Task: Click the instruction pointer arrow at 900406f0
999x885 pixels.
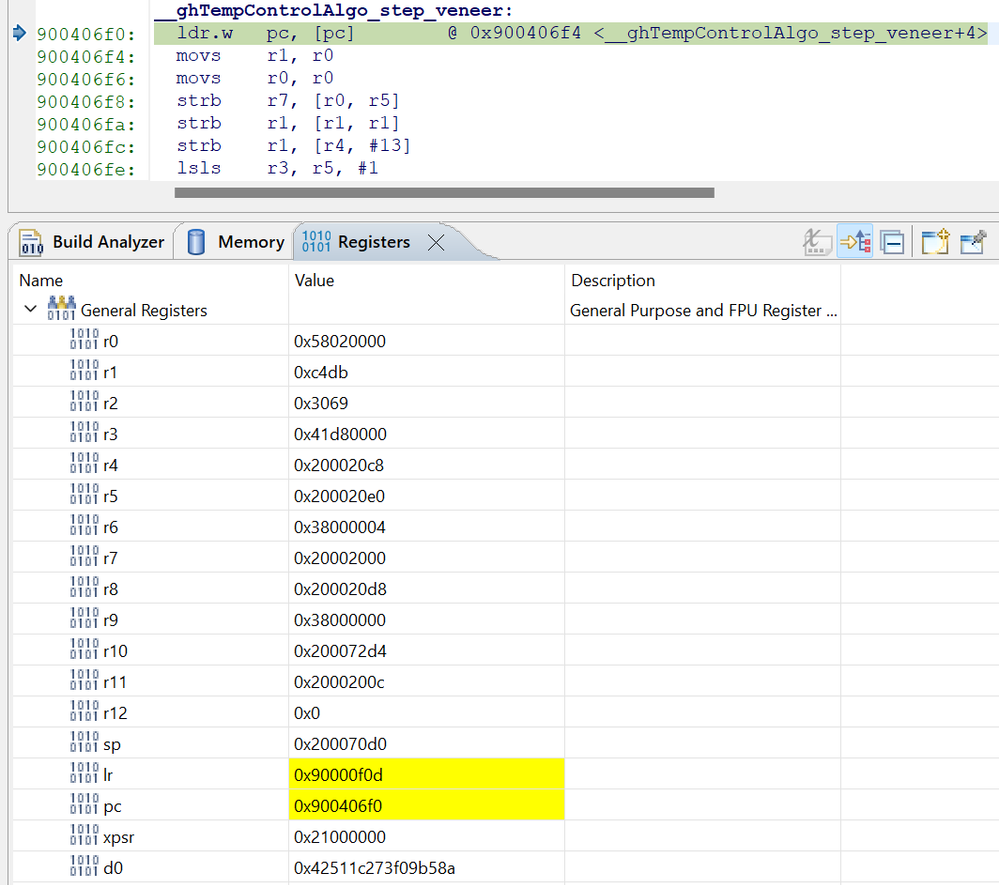Action: [x=19, y=32]
